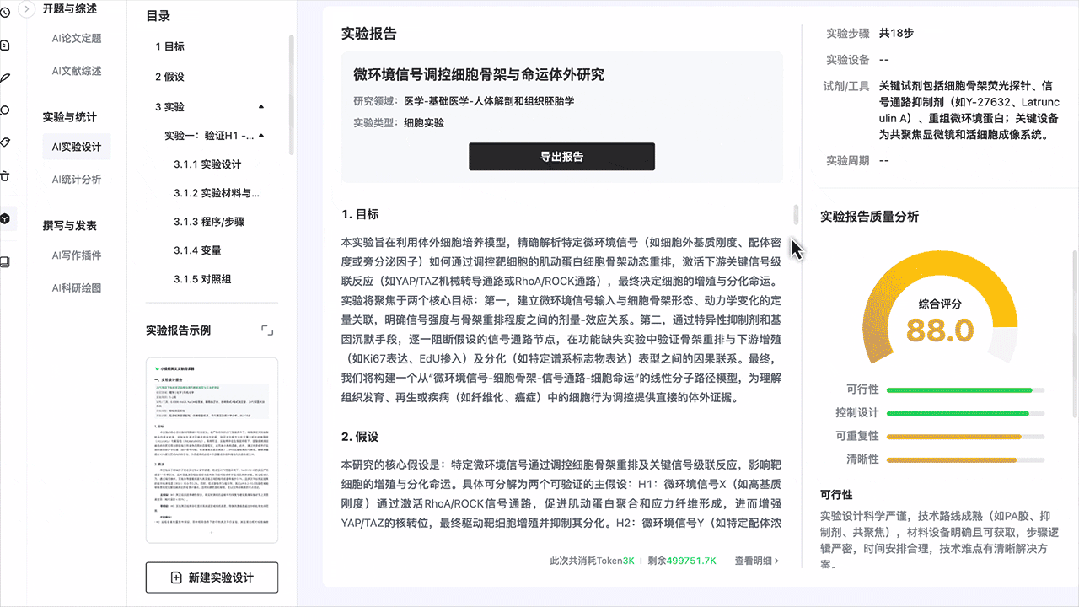Go to 3.1.2 实验材料 section
This screenshot has height=607, width=1079.
[216, 193]
